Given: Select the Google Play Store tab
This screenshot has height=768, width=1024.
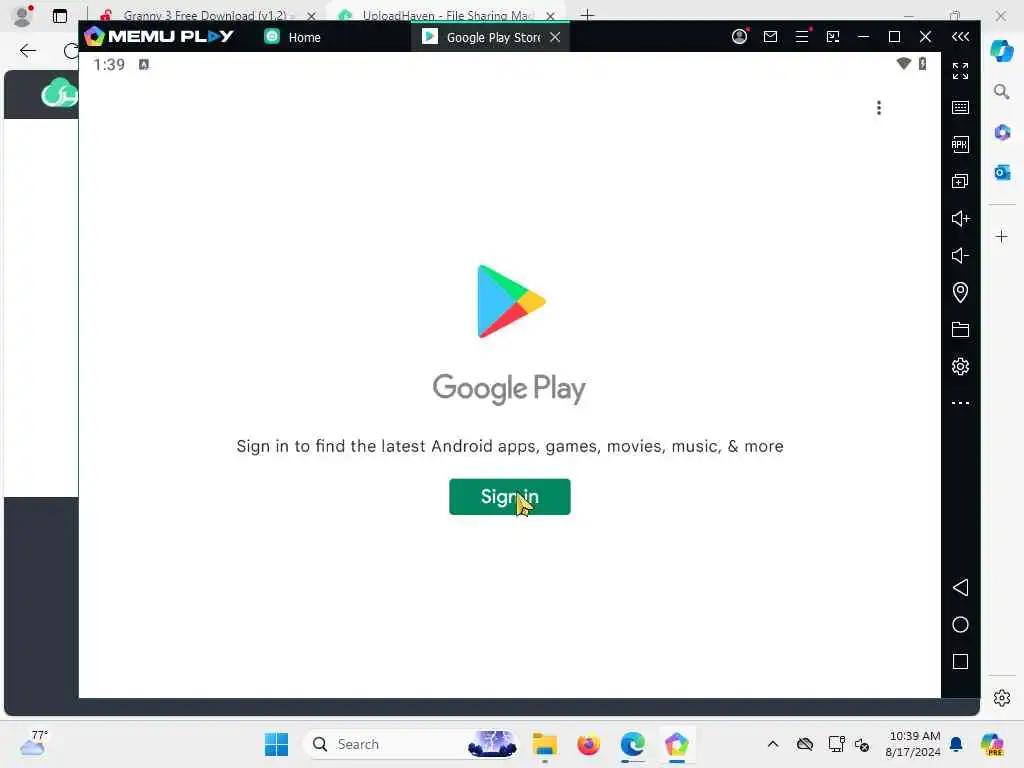Looking at the screenshot, I should pos(483,37).
